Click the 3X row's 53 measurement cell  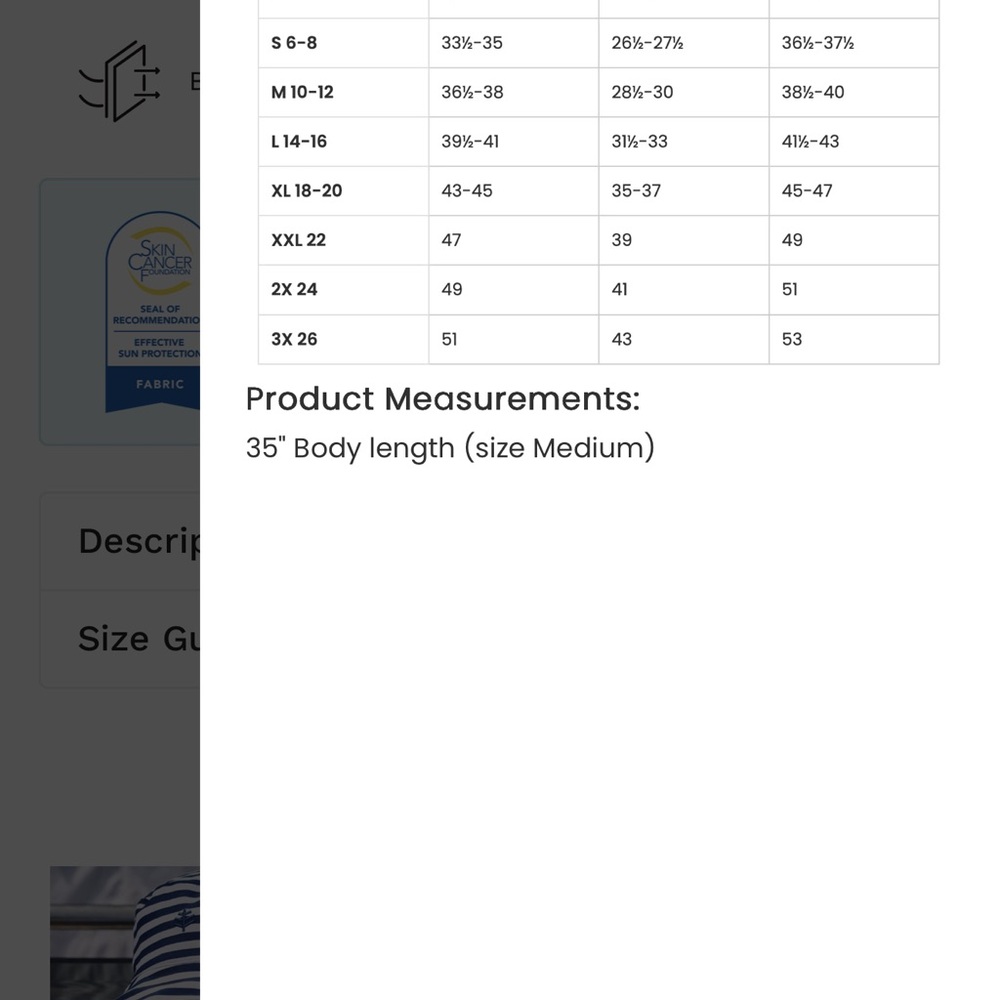tap(854, 339)
